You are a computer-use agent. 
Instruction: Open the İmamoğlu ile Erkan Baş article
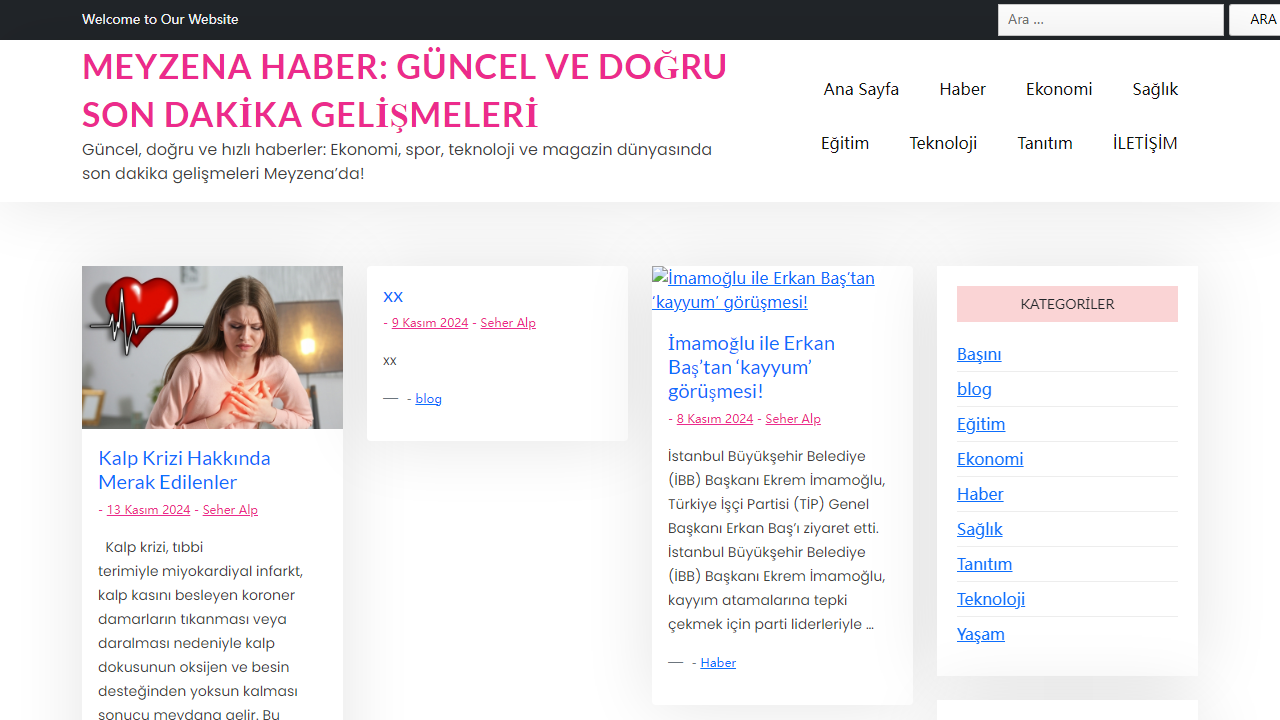[x=751, y=367]
